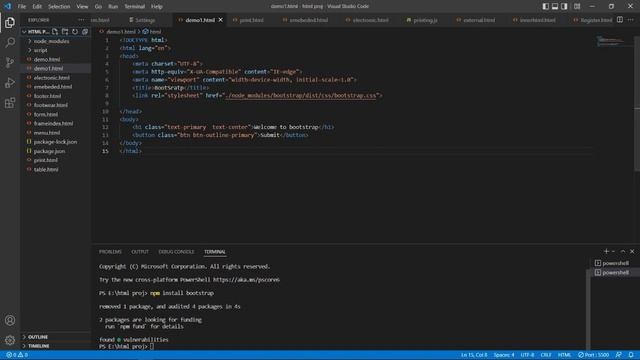Switch to the Problems panel tab

110,252
